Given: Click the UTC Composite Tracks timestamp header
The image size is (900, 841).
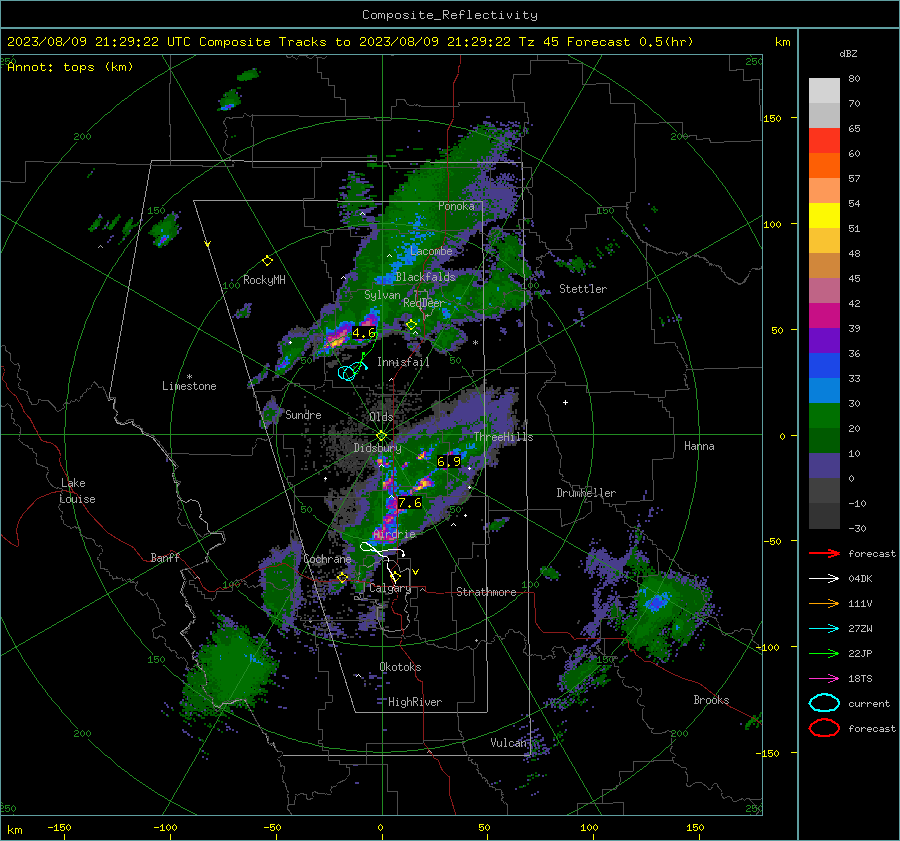Looking at the screenshot, I should 350,42.
